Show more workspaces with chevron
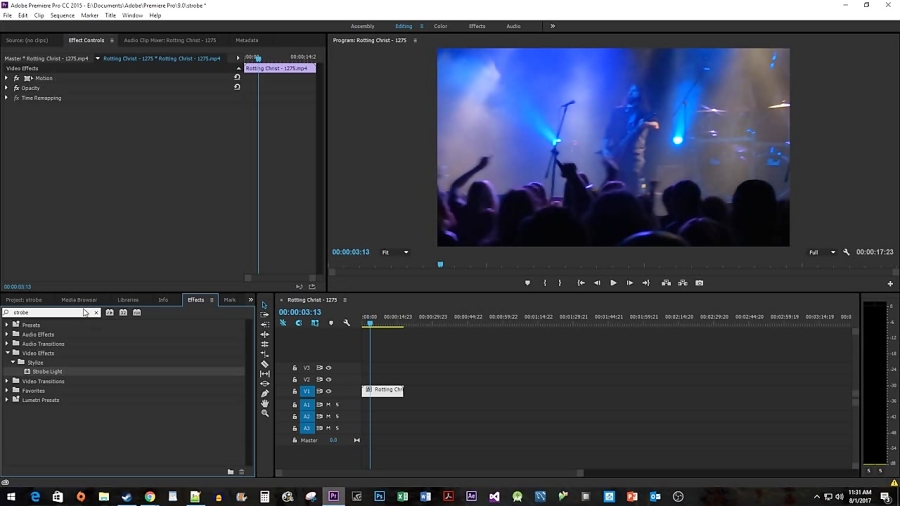Screen dimensions: 900x506 point(553,26)
